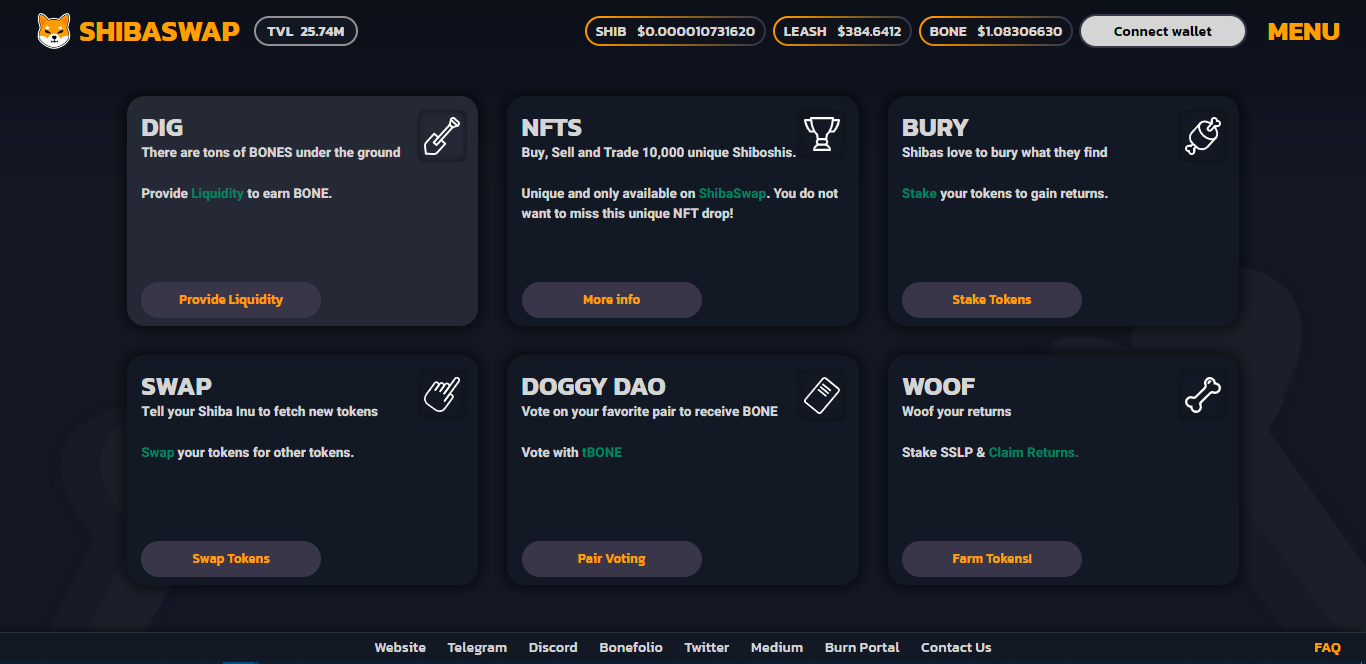Click the shovel icon on DIG card
This screenshot has height=664, width=1366.
point(442,136)
